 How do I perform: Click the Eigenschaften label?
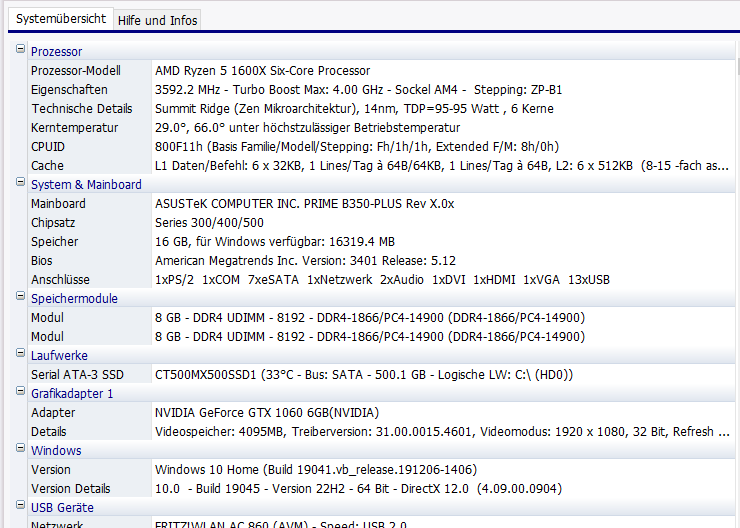click(69, 90)
